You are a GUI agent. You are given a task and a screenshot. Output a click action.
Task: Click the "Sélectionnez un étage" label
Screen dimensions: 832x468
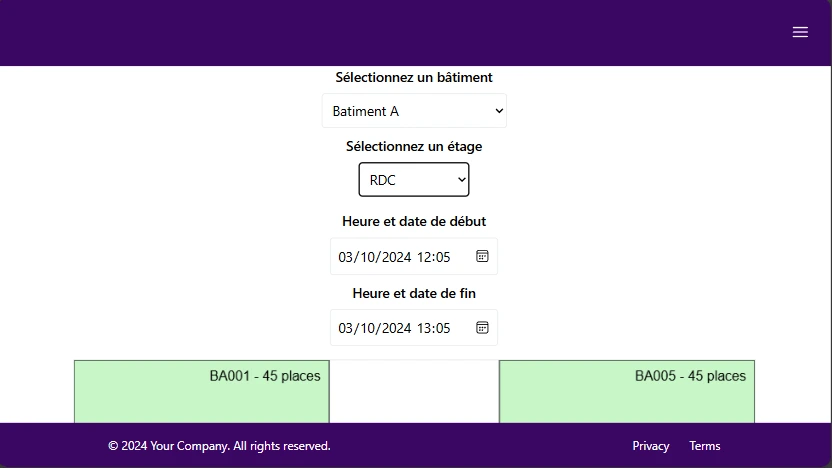click(414, 146)
